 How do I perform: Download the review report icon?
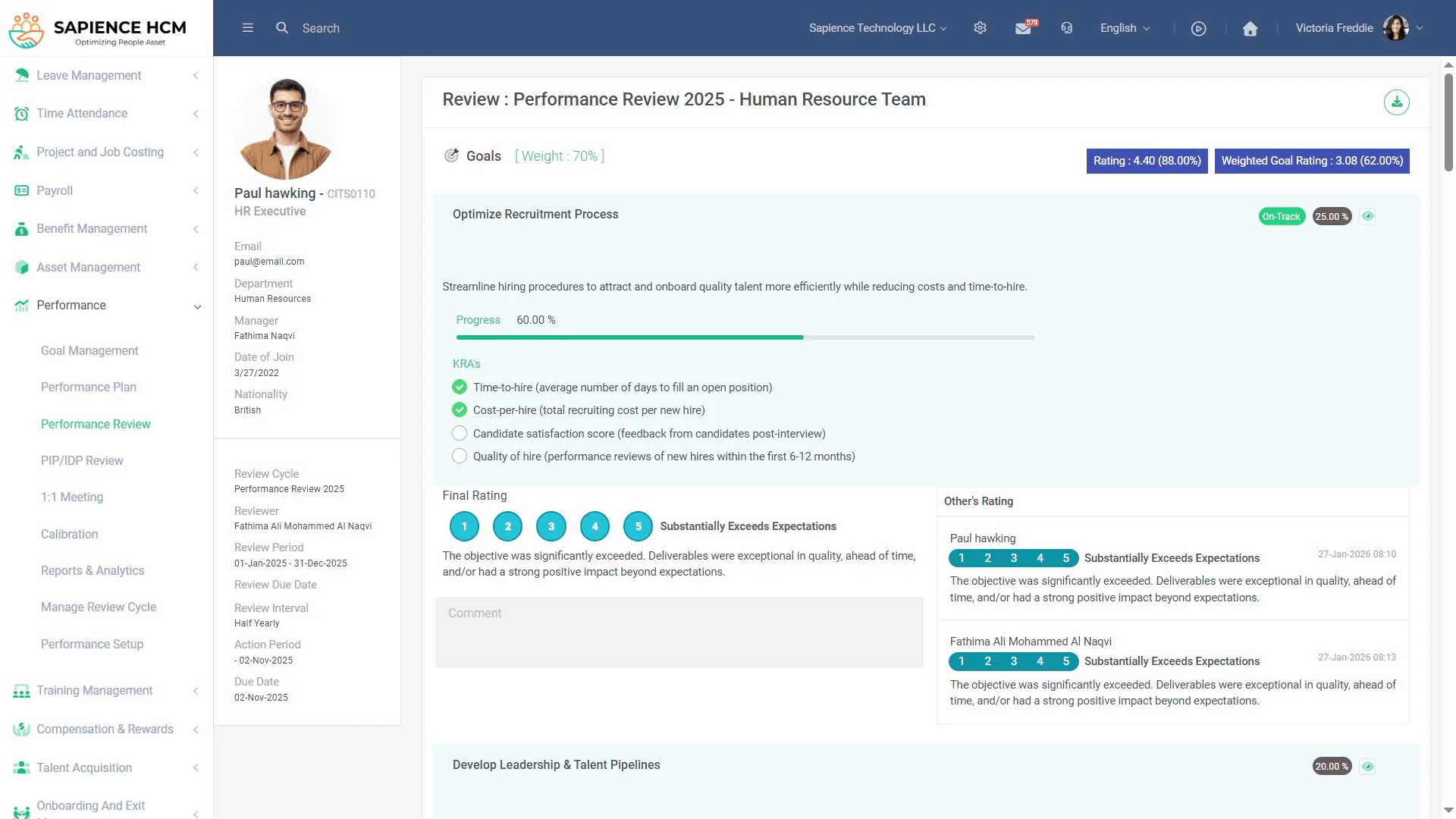tap(1396, 102)
